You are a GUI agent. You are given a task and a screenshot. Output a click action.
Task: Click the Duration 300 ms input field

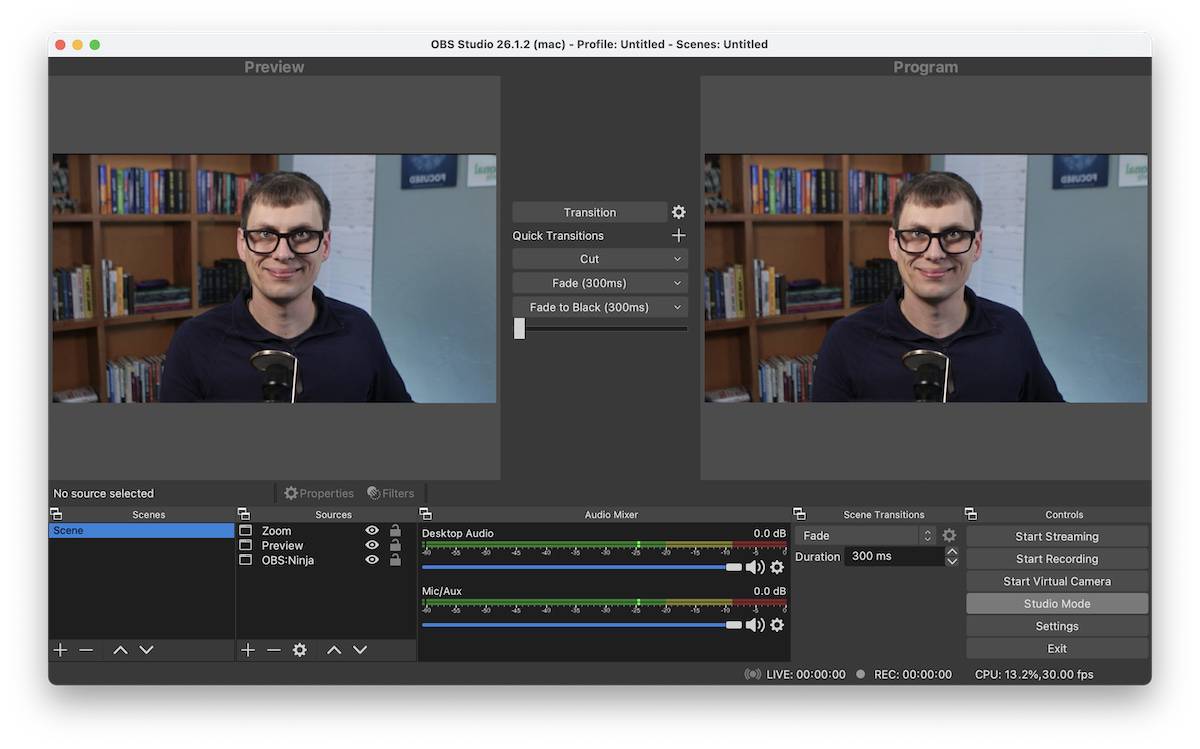[x=894, y=556]
